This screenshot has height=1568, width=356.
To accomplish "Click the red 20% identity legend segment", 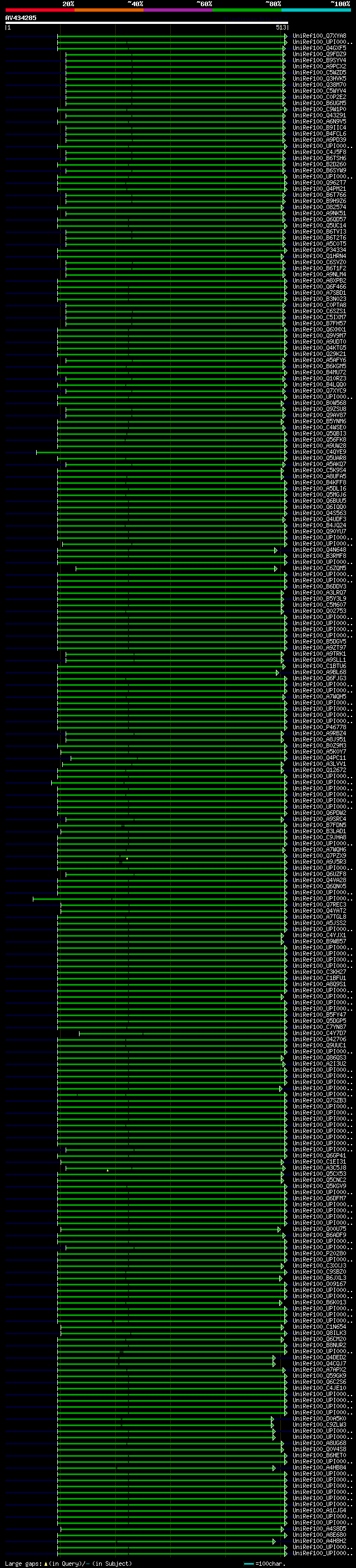I will tap(39, 10).
